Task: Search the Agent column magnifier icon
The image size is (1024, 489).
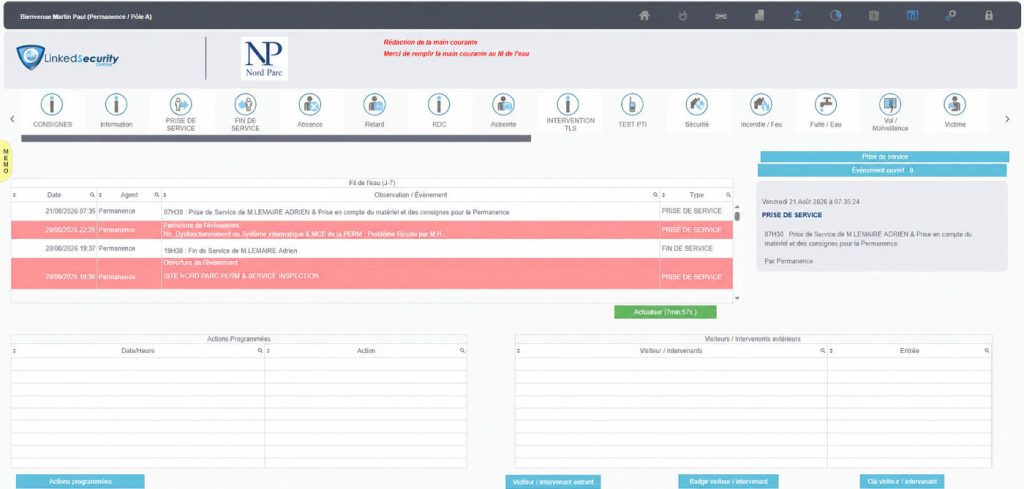Action: point(157,195)
